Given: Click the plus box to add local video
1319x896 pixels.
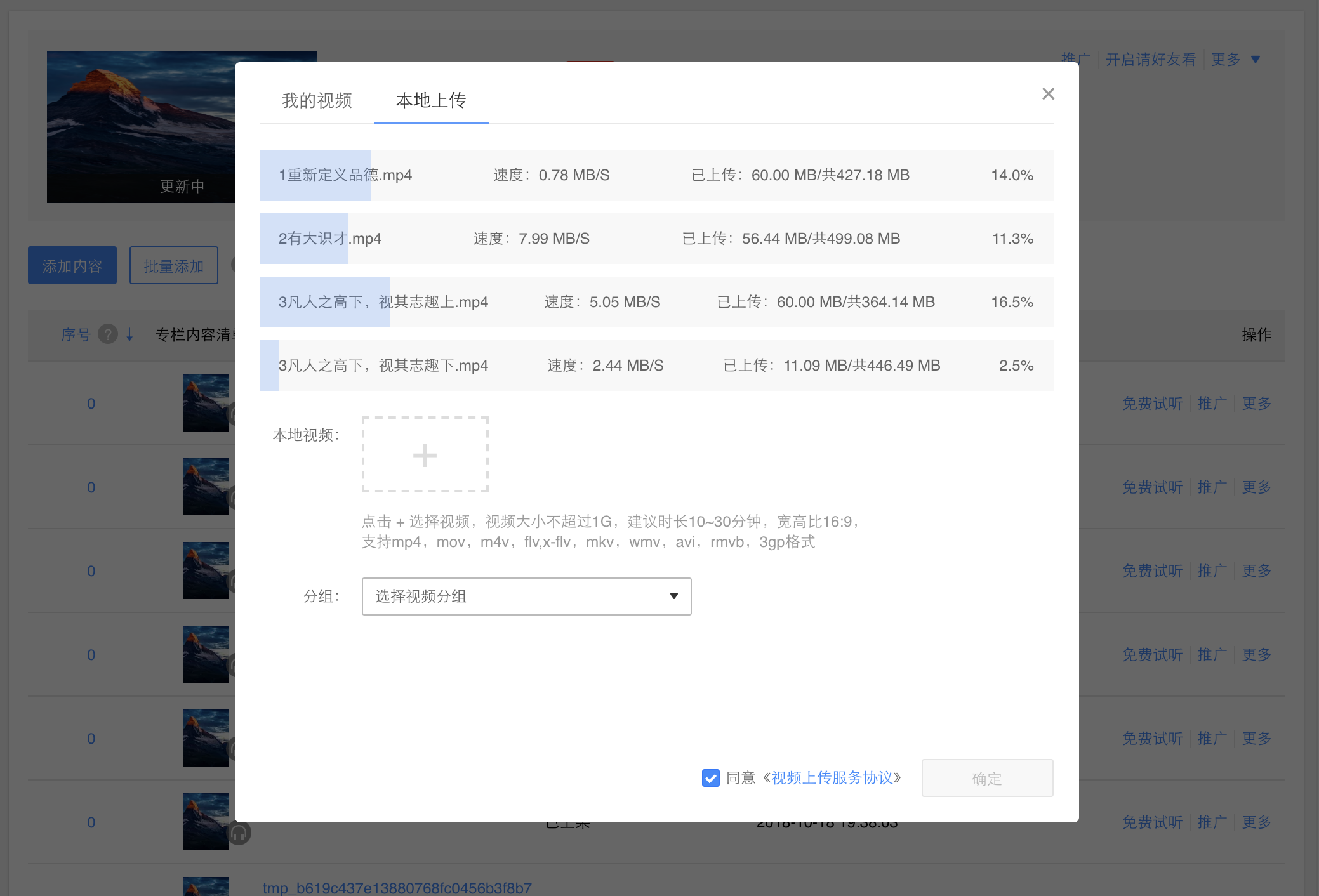Looking at the screenshot, I should [425, 454].
